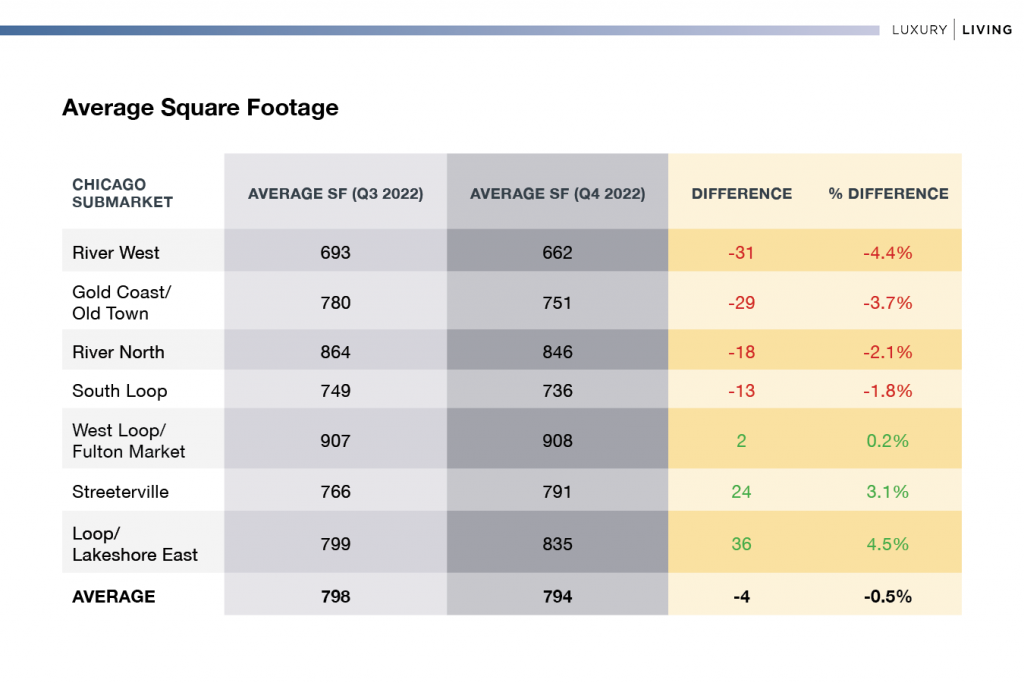Click the Luxury Living logo

tap(952, 29)
